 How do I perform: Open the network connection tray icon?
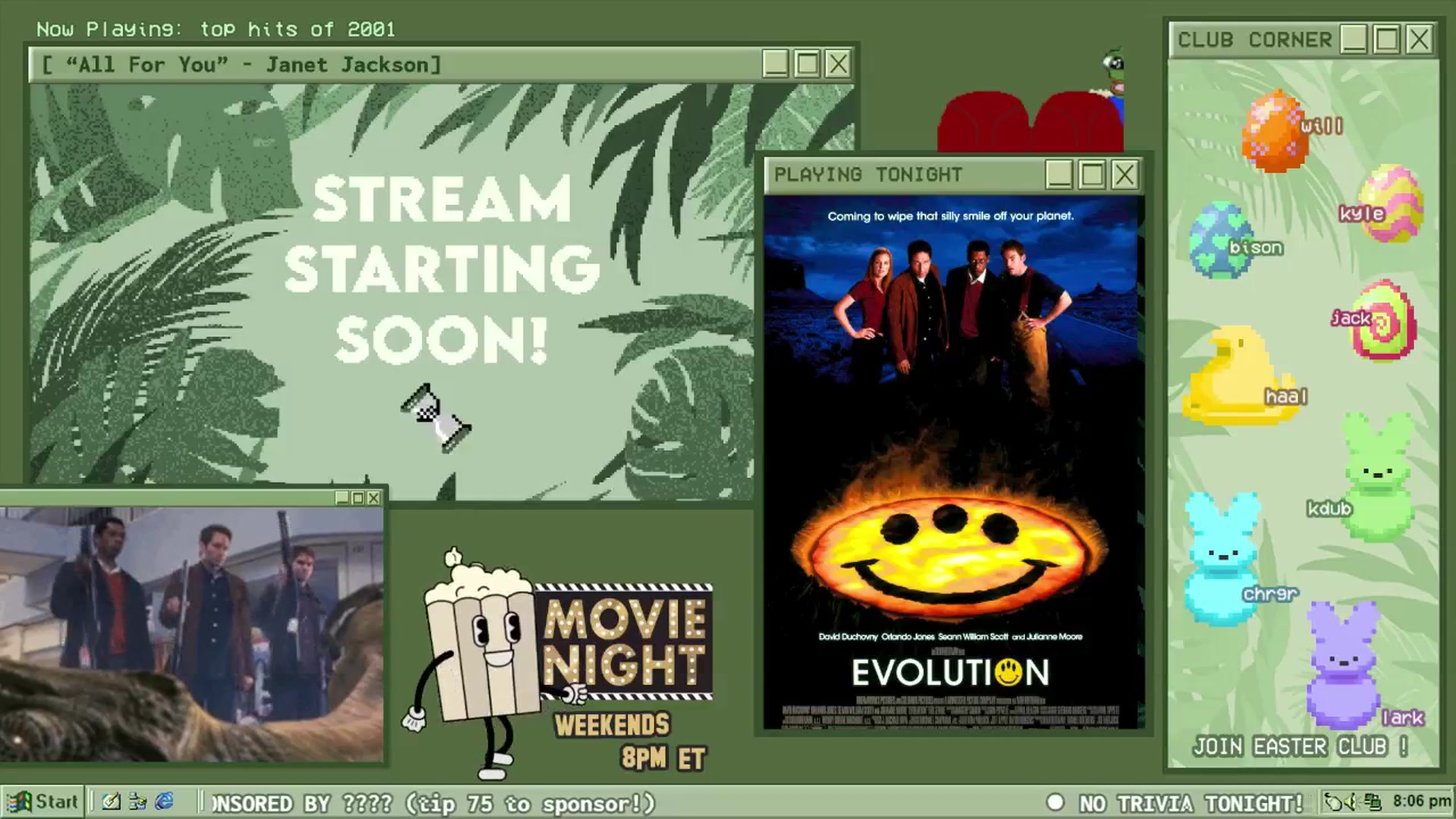(x=1373, y=802)
